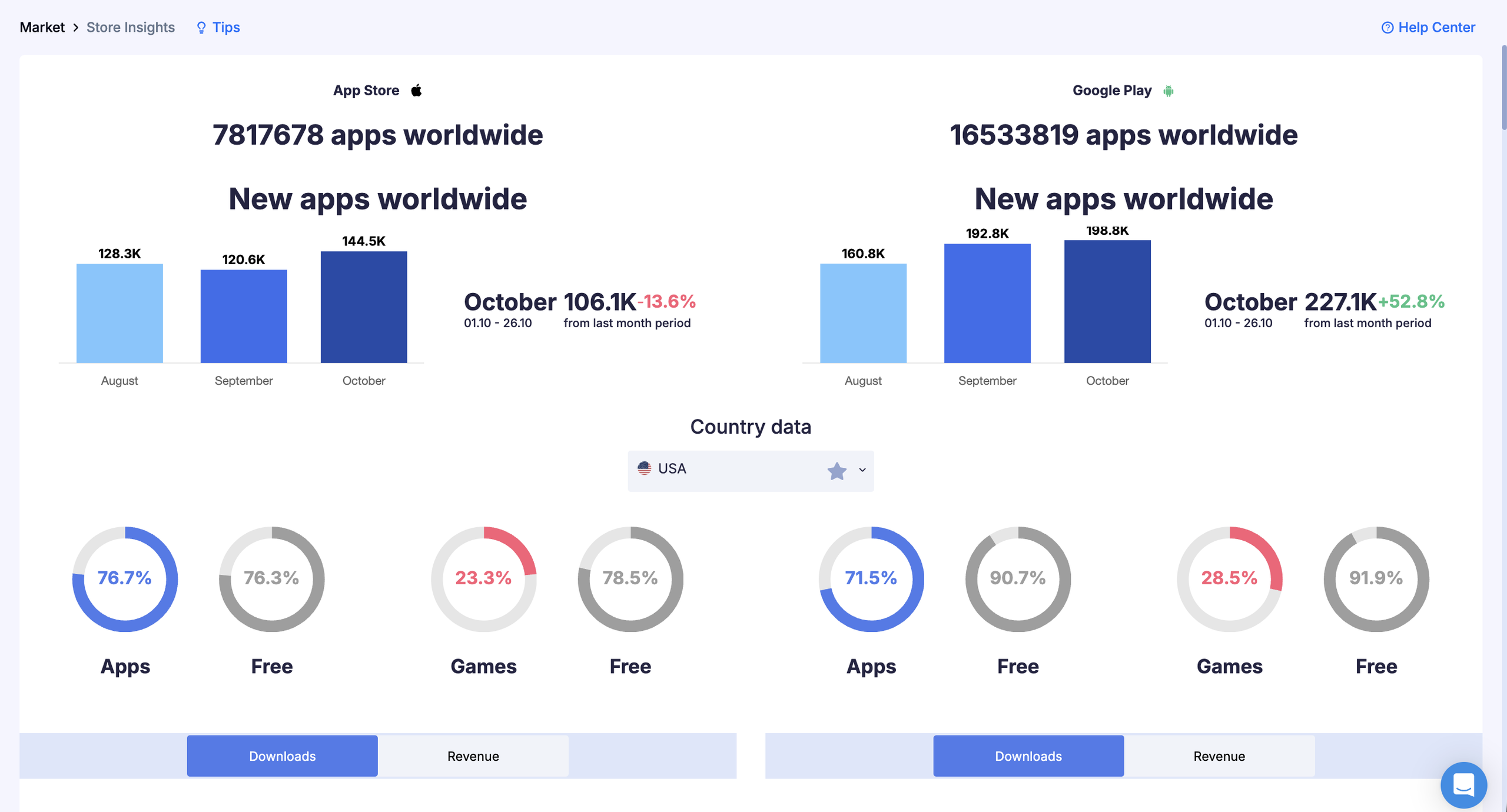Select App Store Downloads tab

point(283,756)
